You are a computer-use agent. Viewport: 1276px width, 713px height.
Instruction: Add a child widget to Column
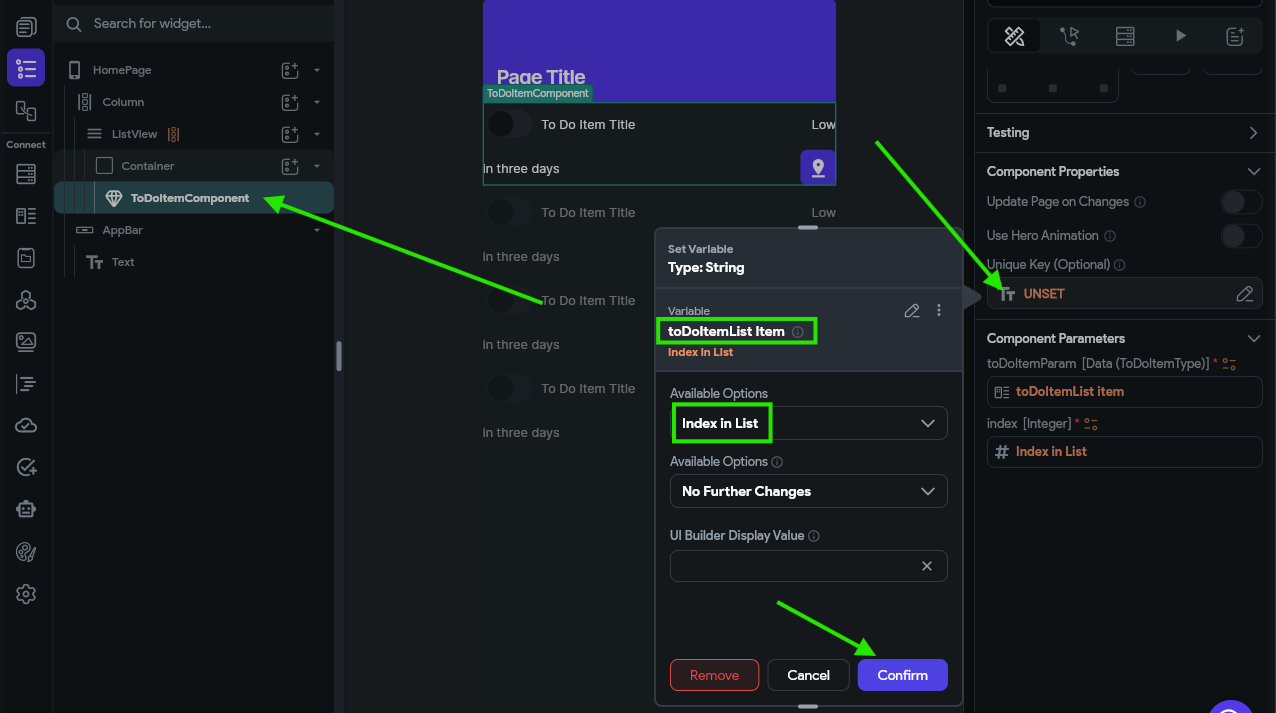click(290, 102)
